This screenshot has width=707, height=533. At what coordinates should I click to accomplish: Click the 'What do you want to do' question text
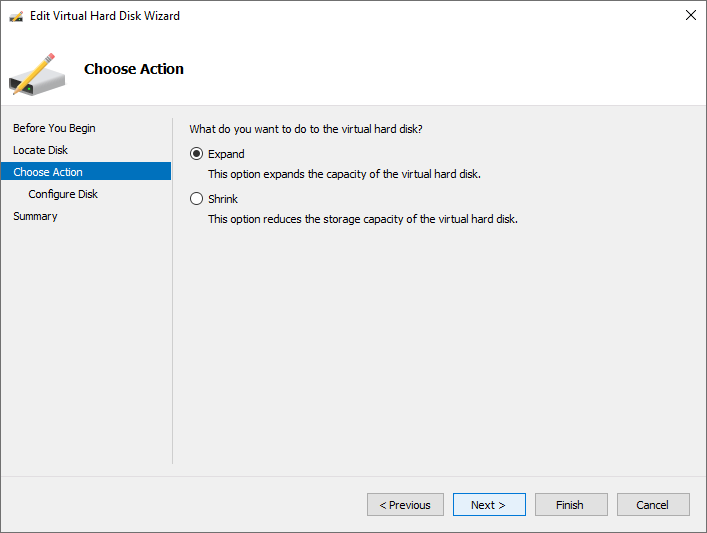[x=306, y=128]
